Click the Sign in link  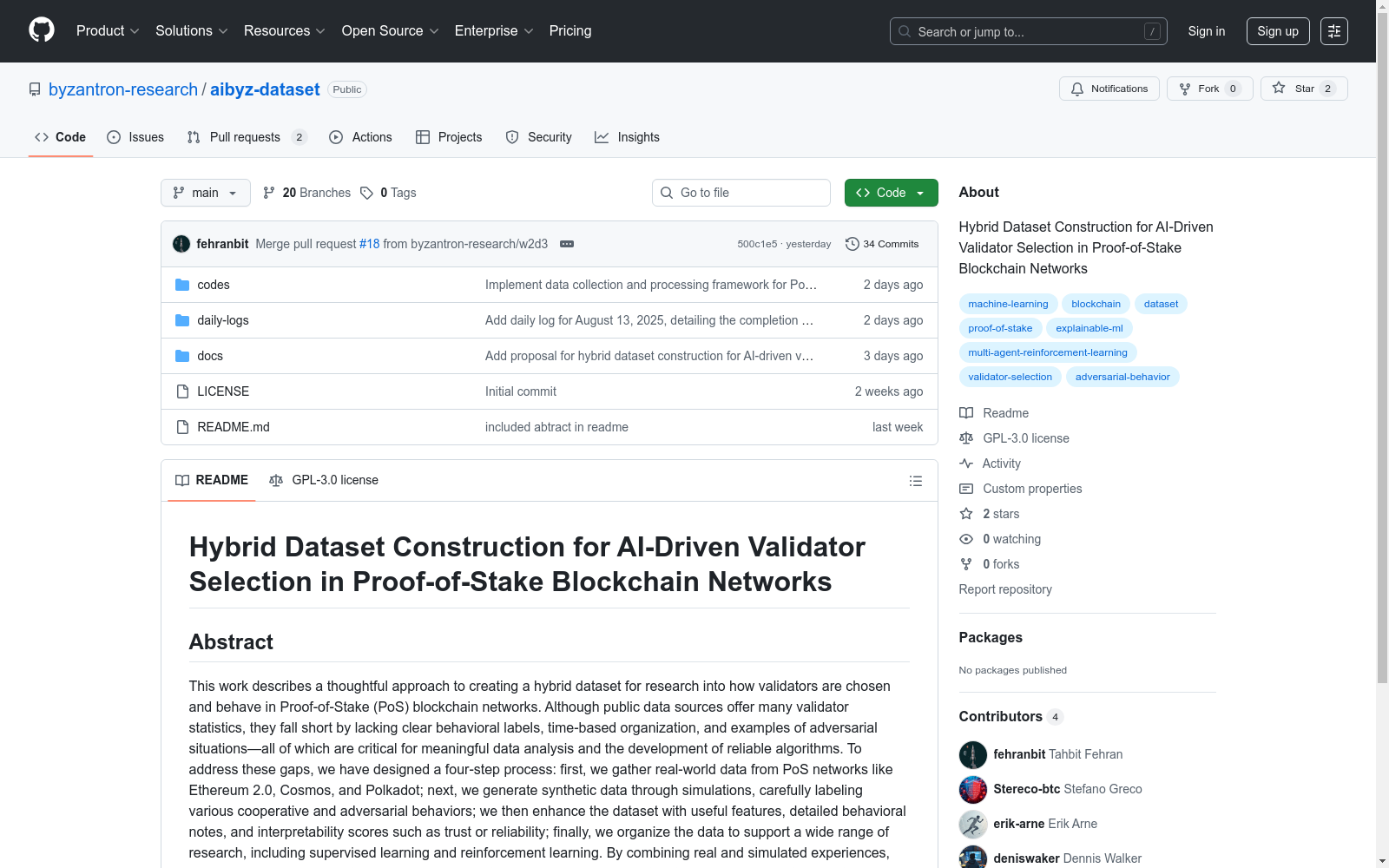tap(1207, 31)
